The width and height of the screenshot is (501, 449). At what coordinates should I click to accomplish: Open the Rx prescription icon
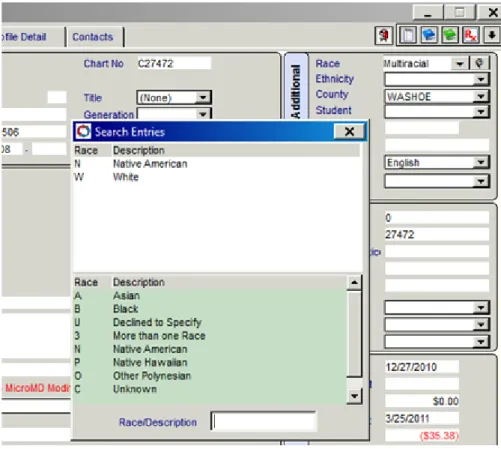[x=470, y=35]
